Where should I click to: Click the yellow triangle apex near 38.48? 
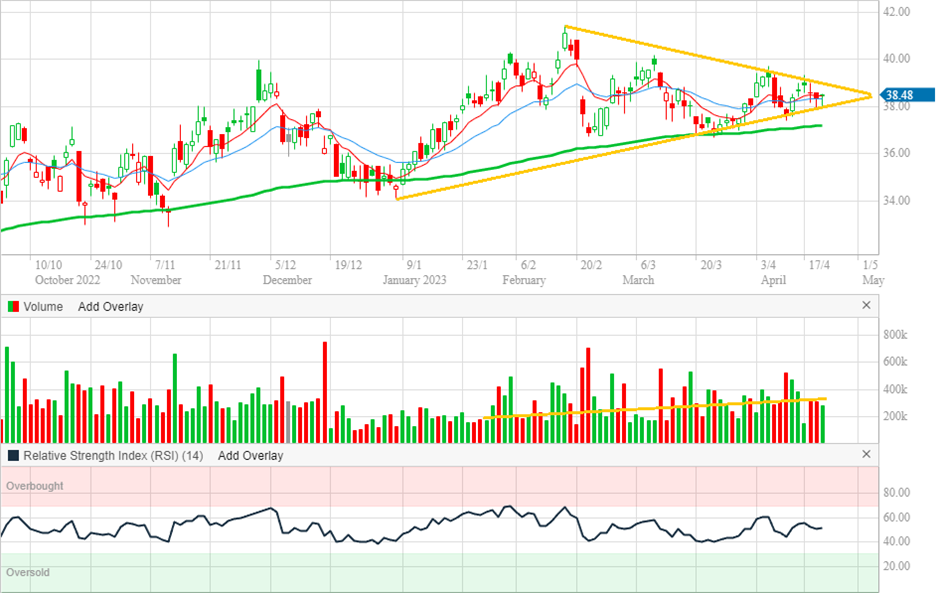[x=871, y=95]
